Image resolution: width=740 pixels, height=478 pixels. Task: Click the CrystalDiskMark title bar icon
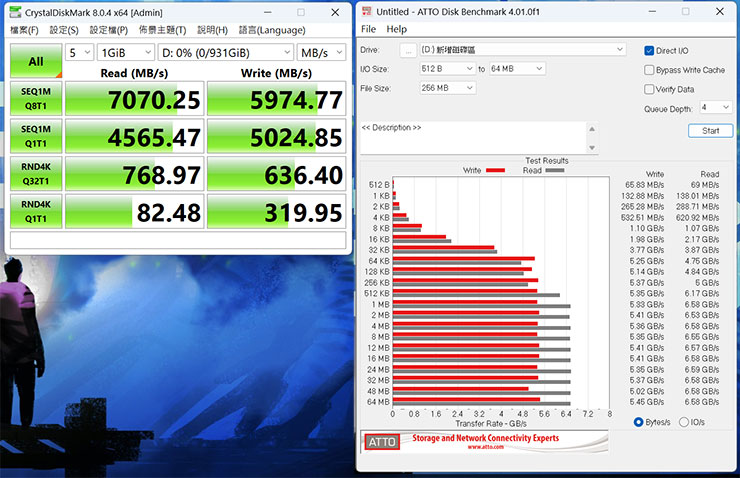[15, 12]
